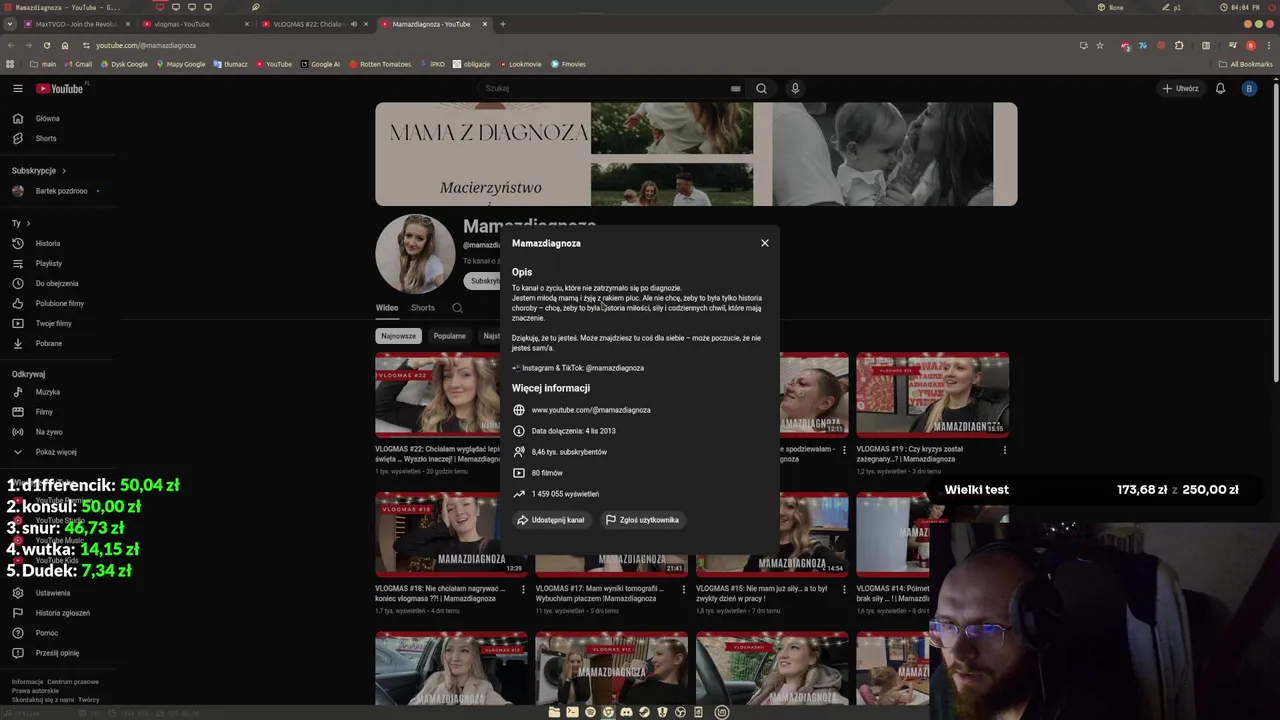
Task: Open Chrome three-dot menu
Action: pyautogui.click(x=1269, y=45)
